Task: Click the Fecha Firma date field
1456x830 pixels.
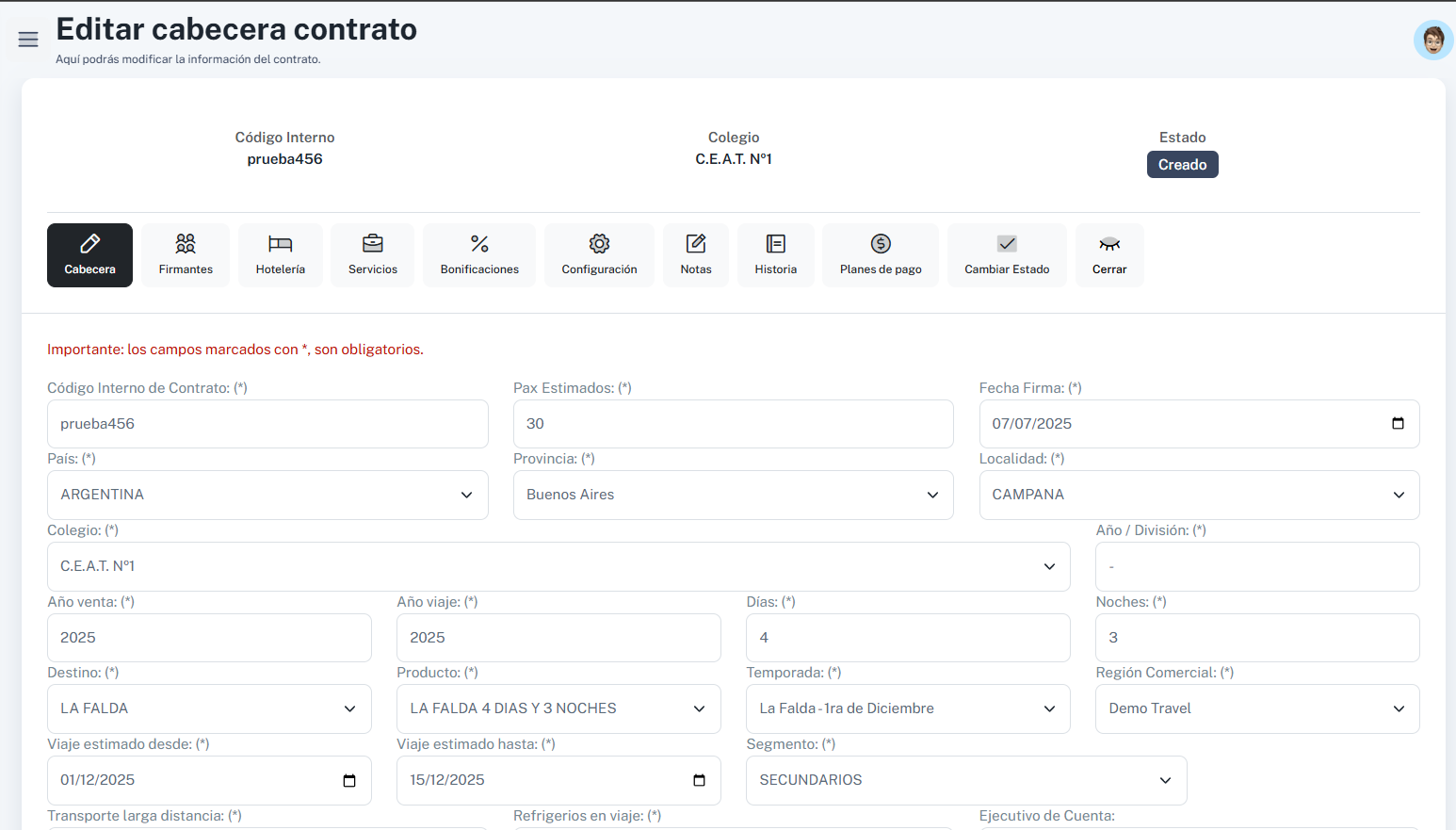Action: 1199,424
